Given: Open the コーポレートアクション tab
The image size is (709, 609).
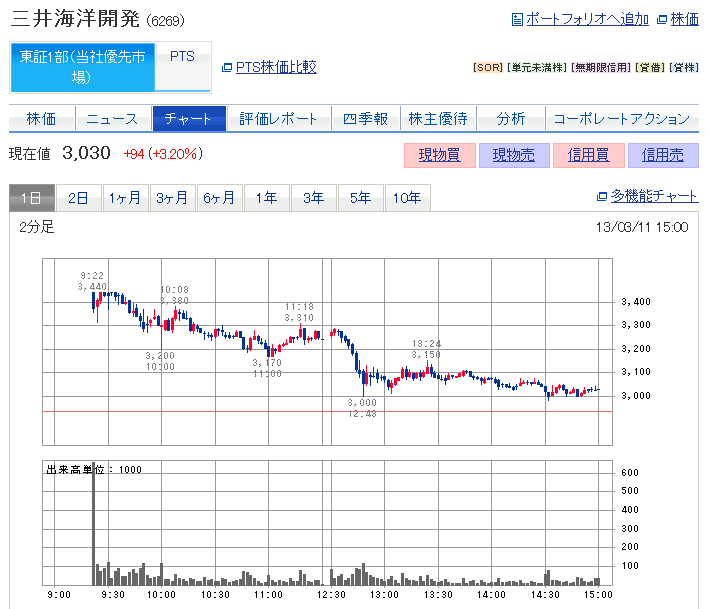Looking at the screenshot, I should coord(621,118).
